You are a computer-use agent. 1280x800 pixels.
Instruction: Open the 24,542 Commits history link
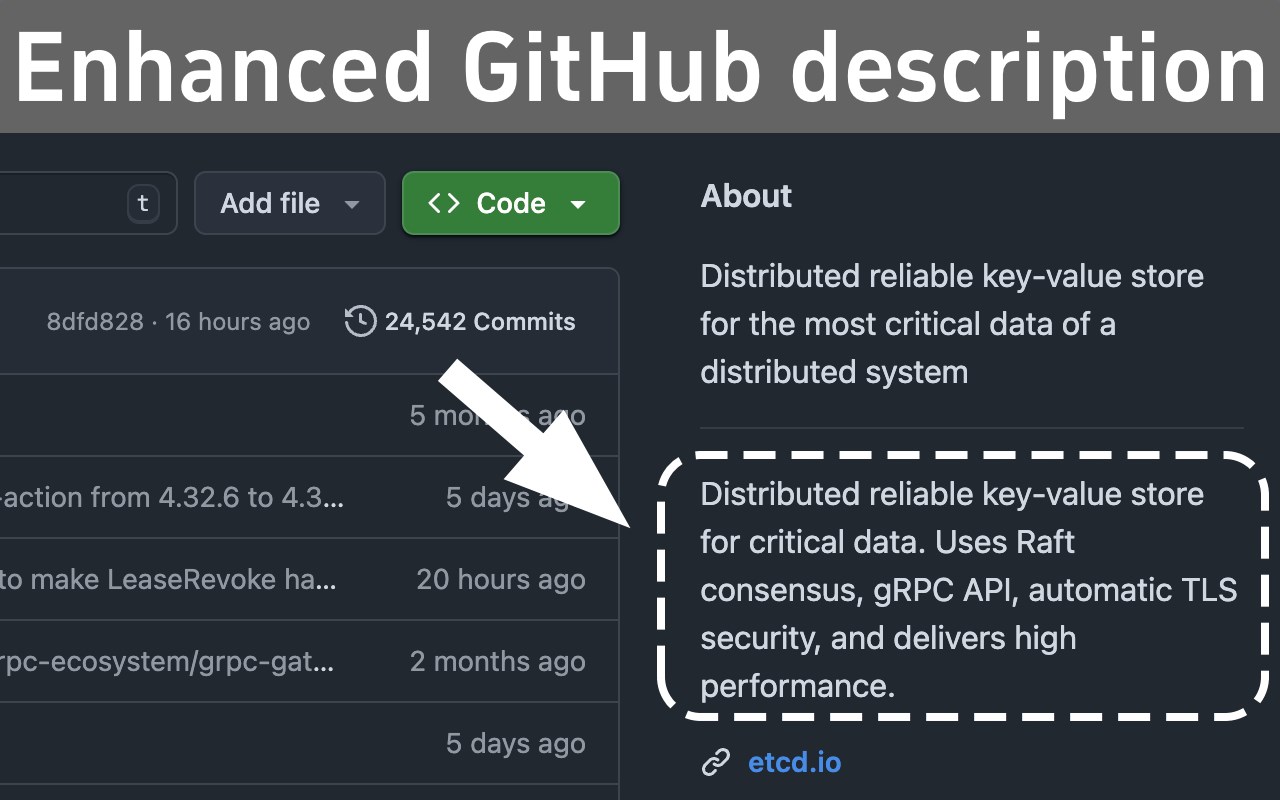pos(480,322)
